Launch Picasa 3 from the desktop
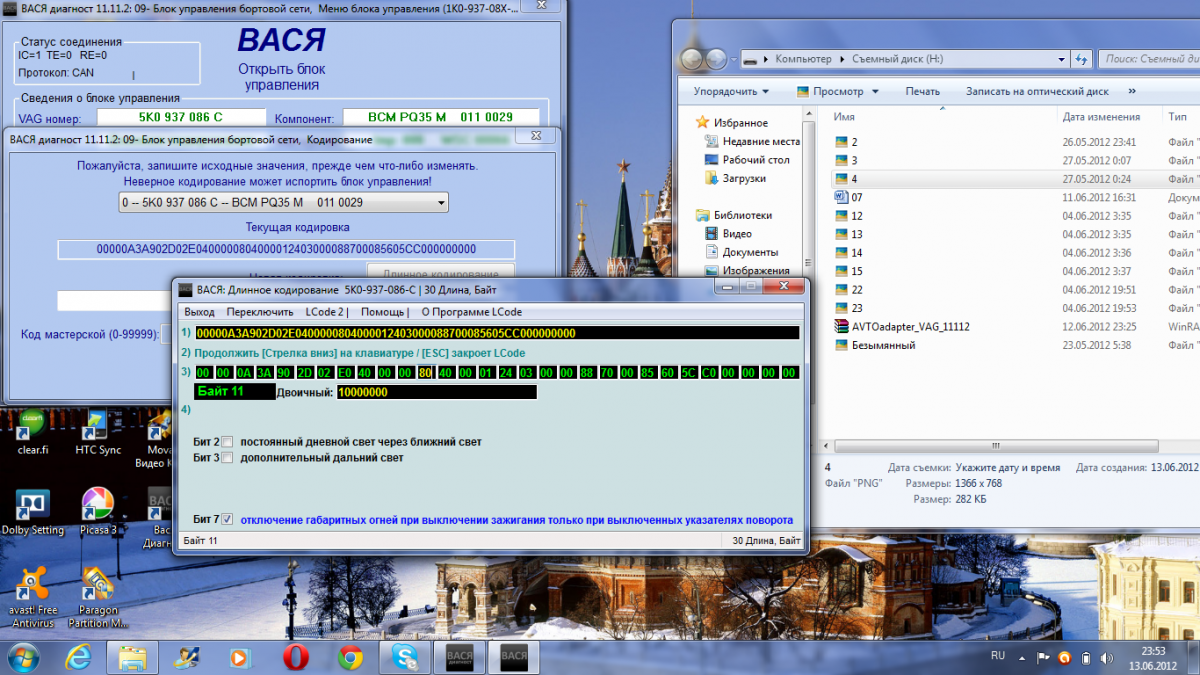This screenshot has width=1200, height=675. [x=97, y=511]
